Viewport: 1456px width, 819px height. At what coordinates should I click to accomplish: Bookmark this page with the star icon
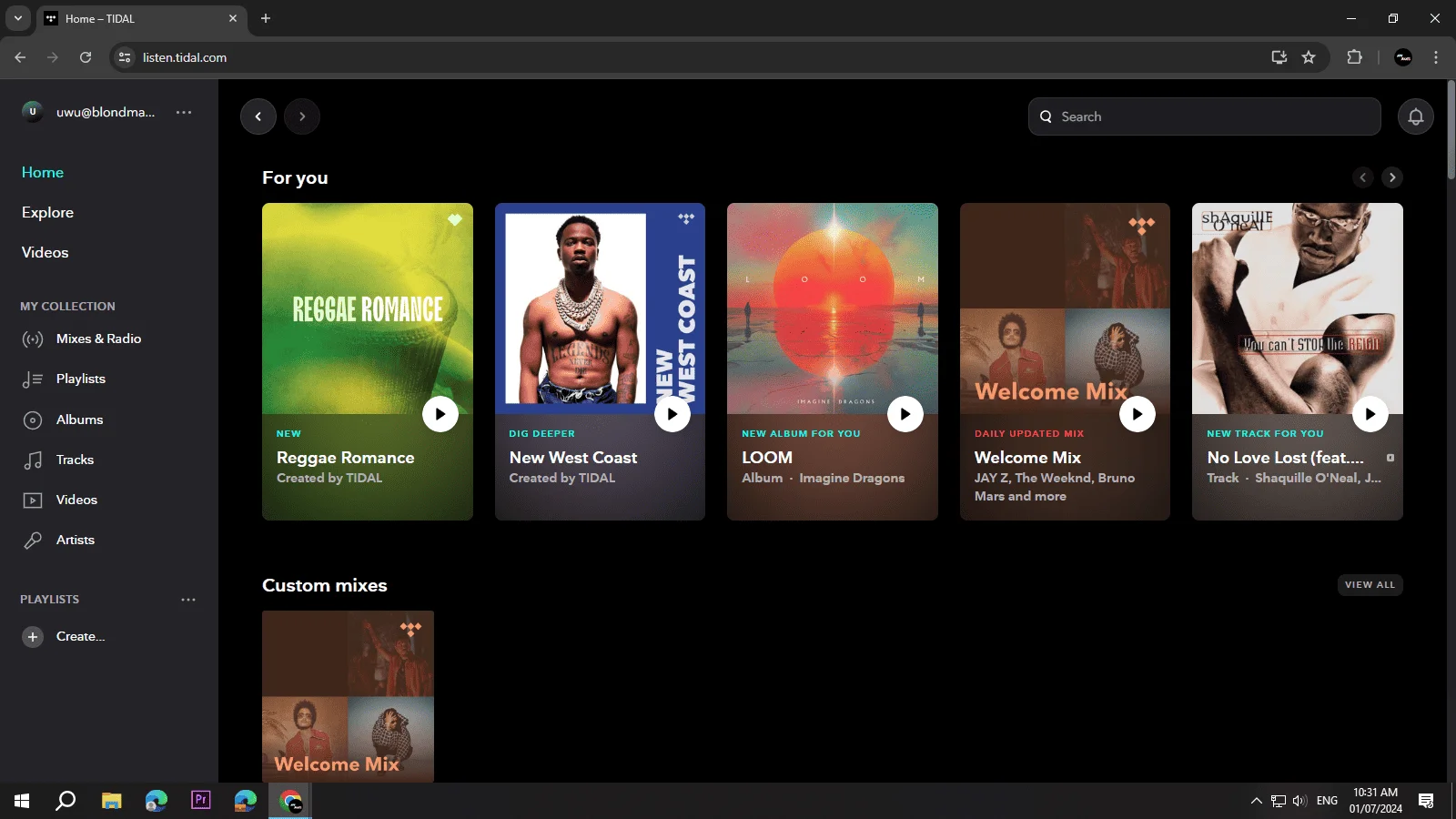click(x=1309, y=57)
